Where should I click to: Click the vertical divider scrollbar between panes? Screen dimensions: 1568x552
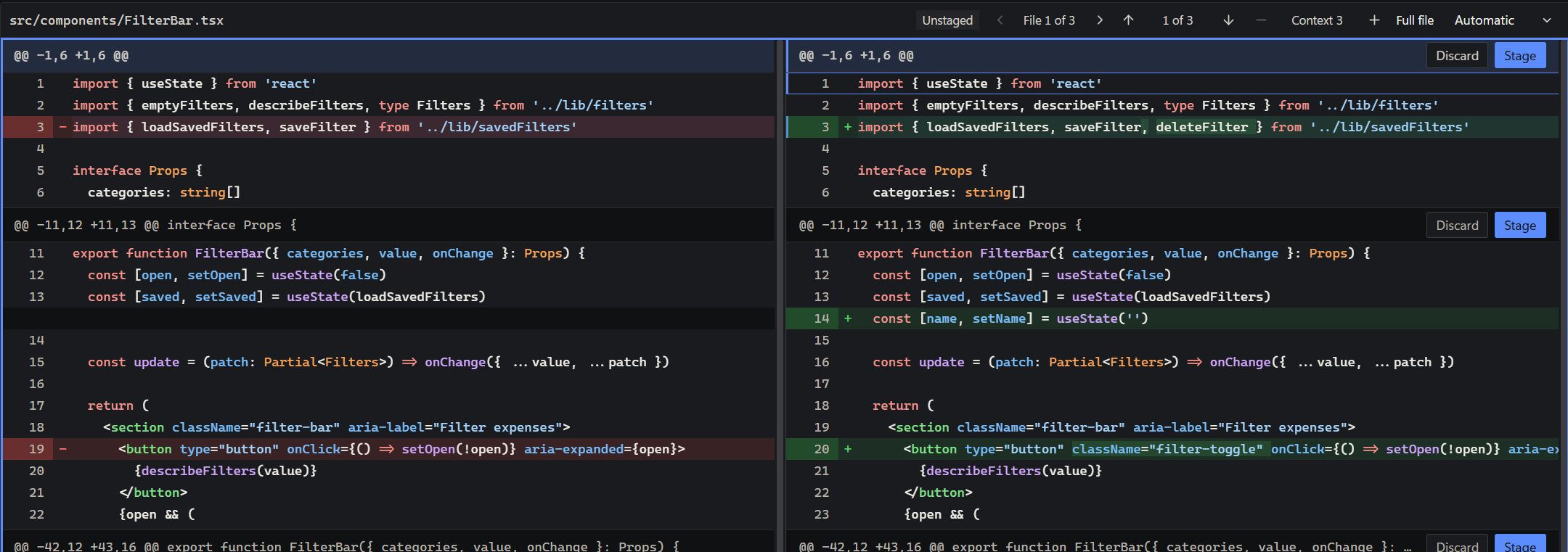coord(780,296)
